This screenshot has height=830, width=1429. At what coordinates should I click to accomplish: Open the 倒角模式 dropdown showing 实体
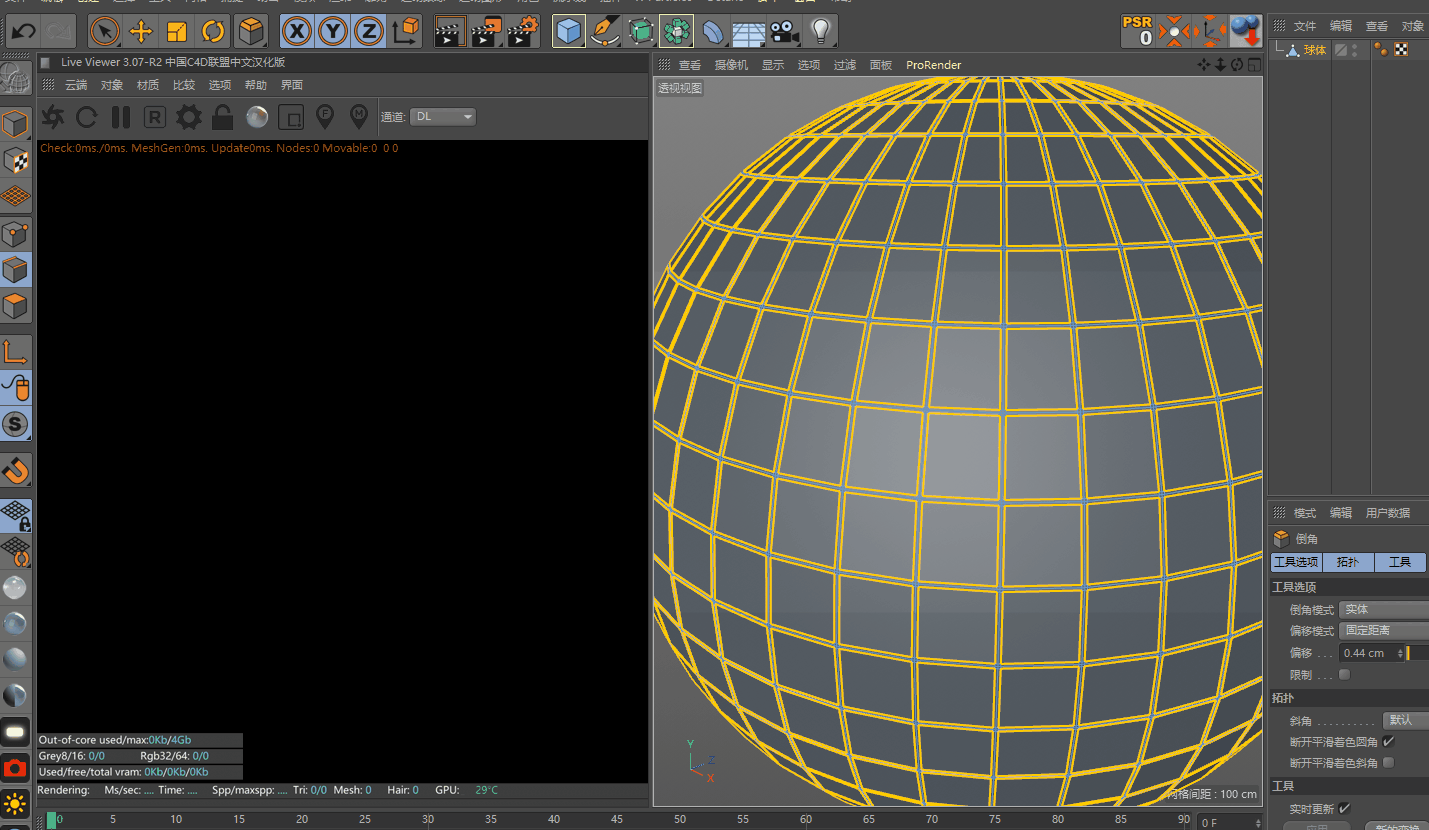tap(1384, 609)
